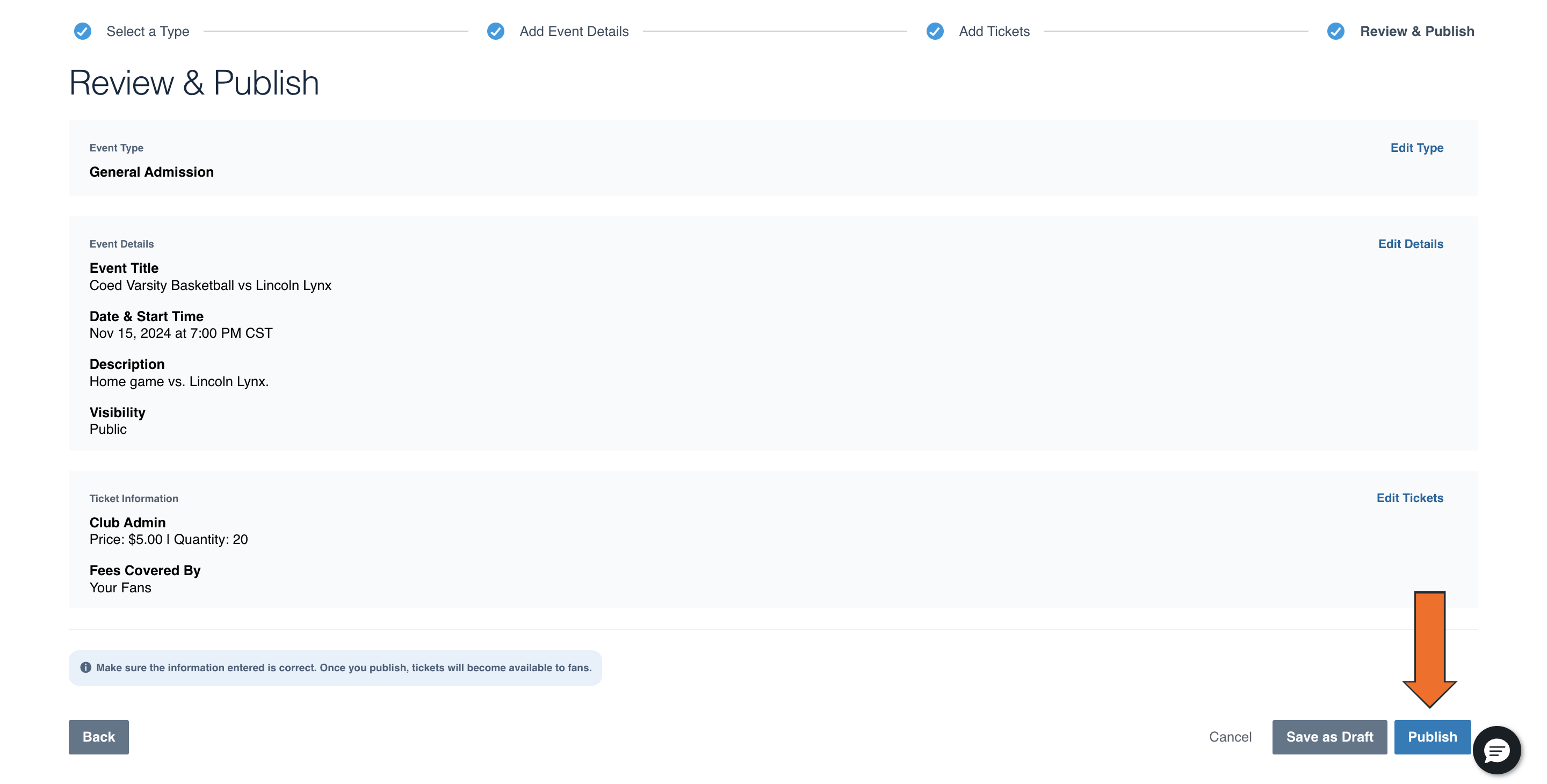The image size is (1547, 784).
Task: Click the Add Event Details checkmark icon
Action: point(495,31)
